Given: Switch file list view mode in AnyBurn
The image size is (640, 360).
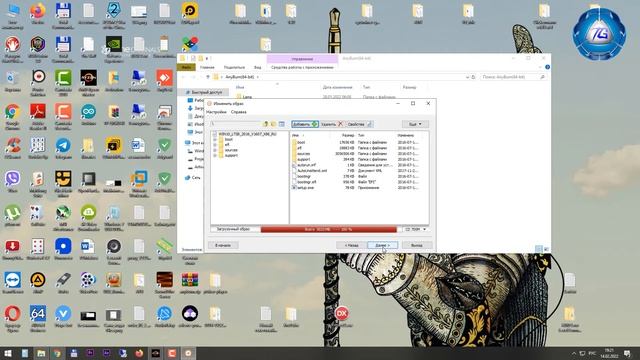Looking at the screenshot, I should click(282, 124).
